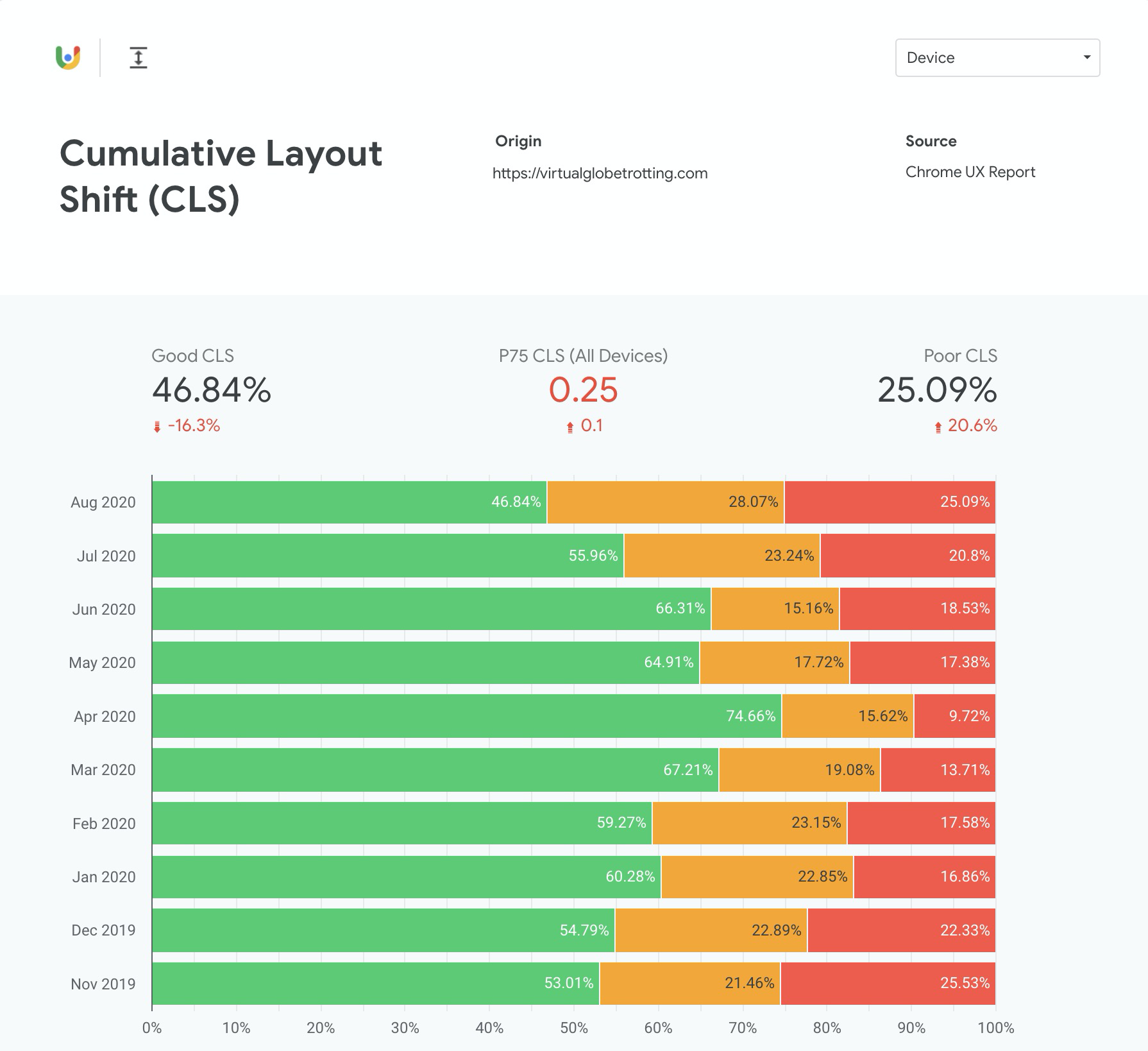Click the vertical expand arrows icon
The width and height of the screenshot is (1148, 1051).
[x=139, y=58]
